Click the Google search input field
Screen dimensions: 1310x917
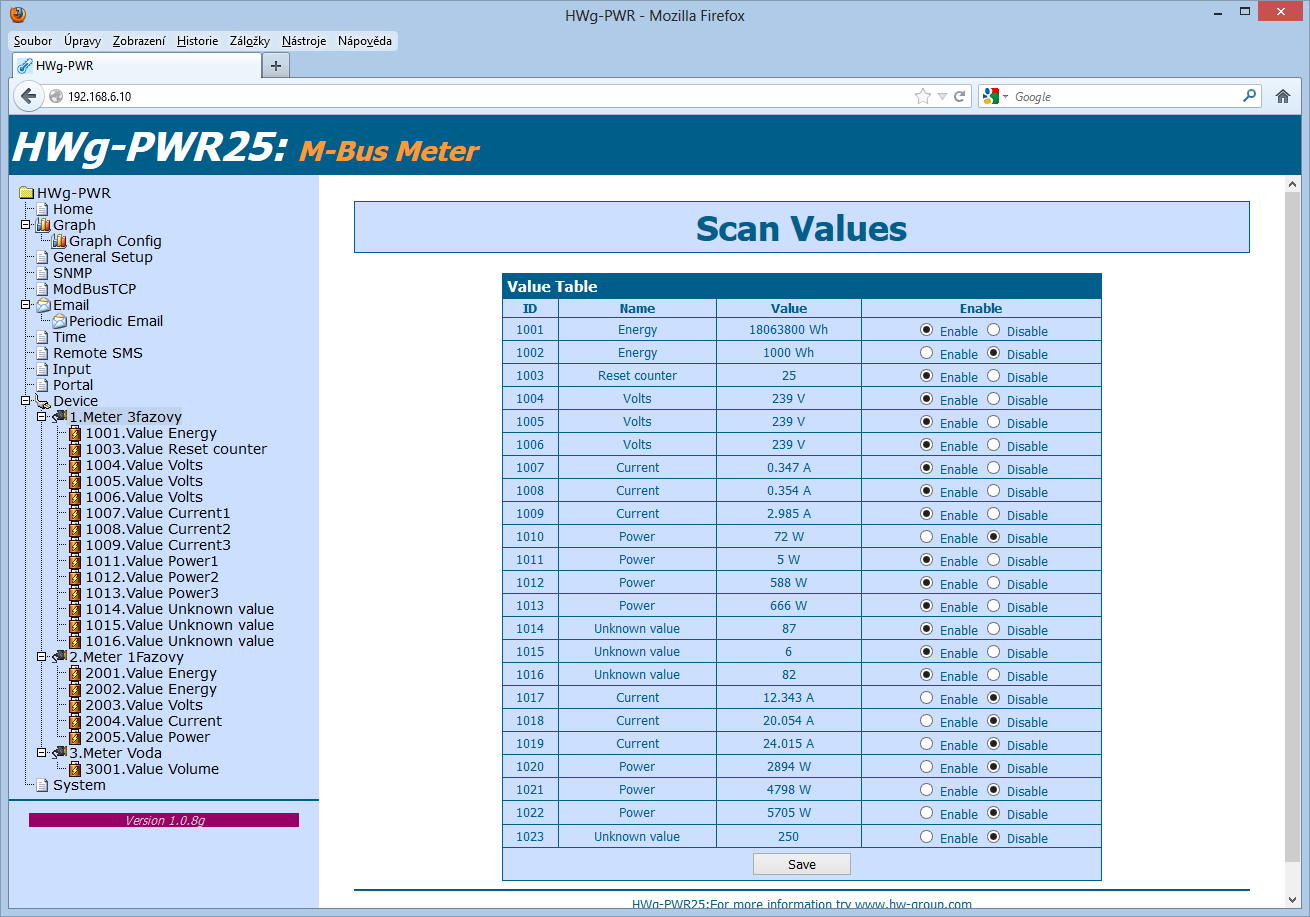pyautogui.click(x=1126, y=97)
